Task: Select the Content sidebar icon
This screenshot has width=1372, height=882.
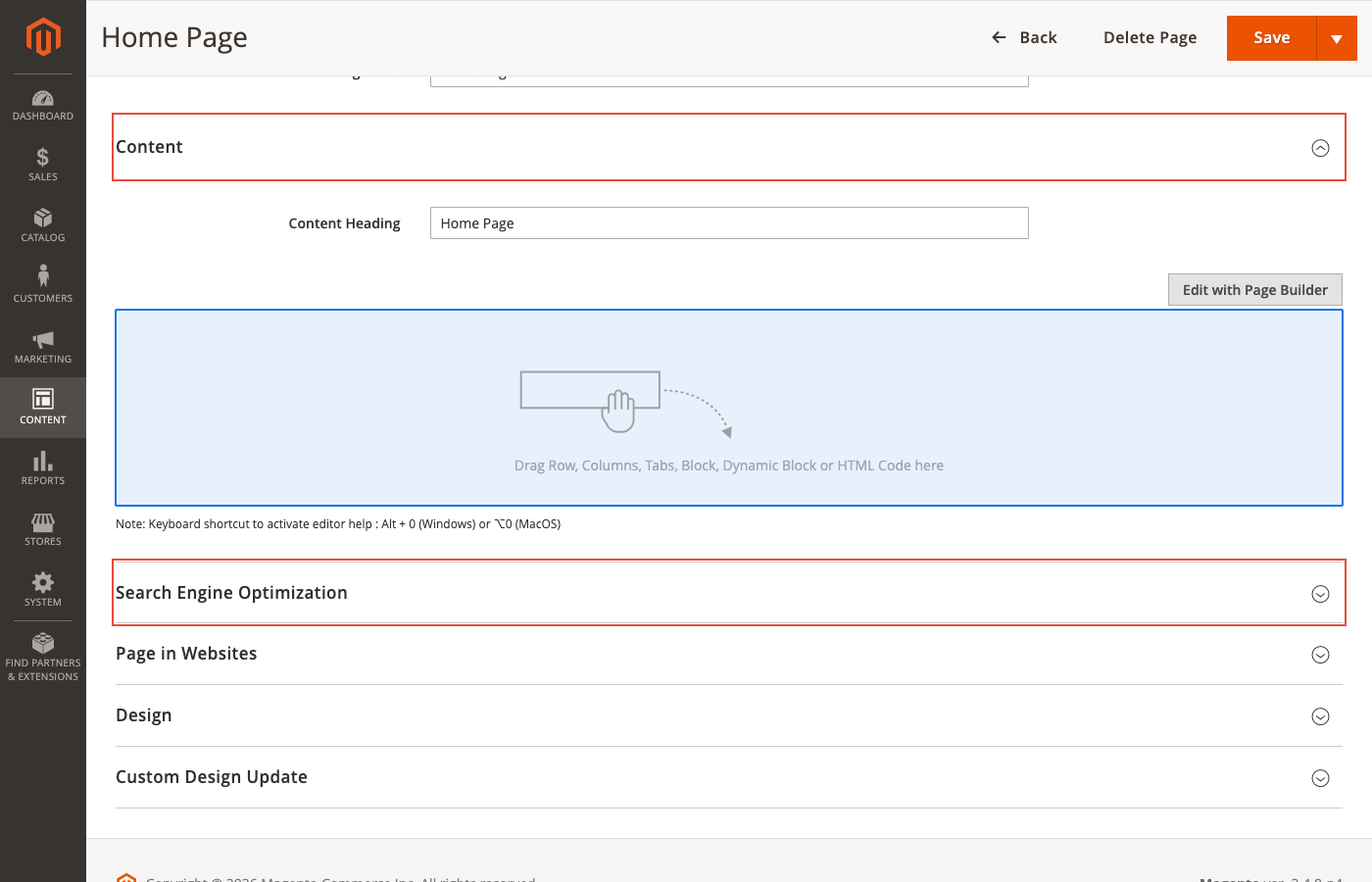Action: [x=43, y=407]
